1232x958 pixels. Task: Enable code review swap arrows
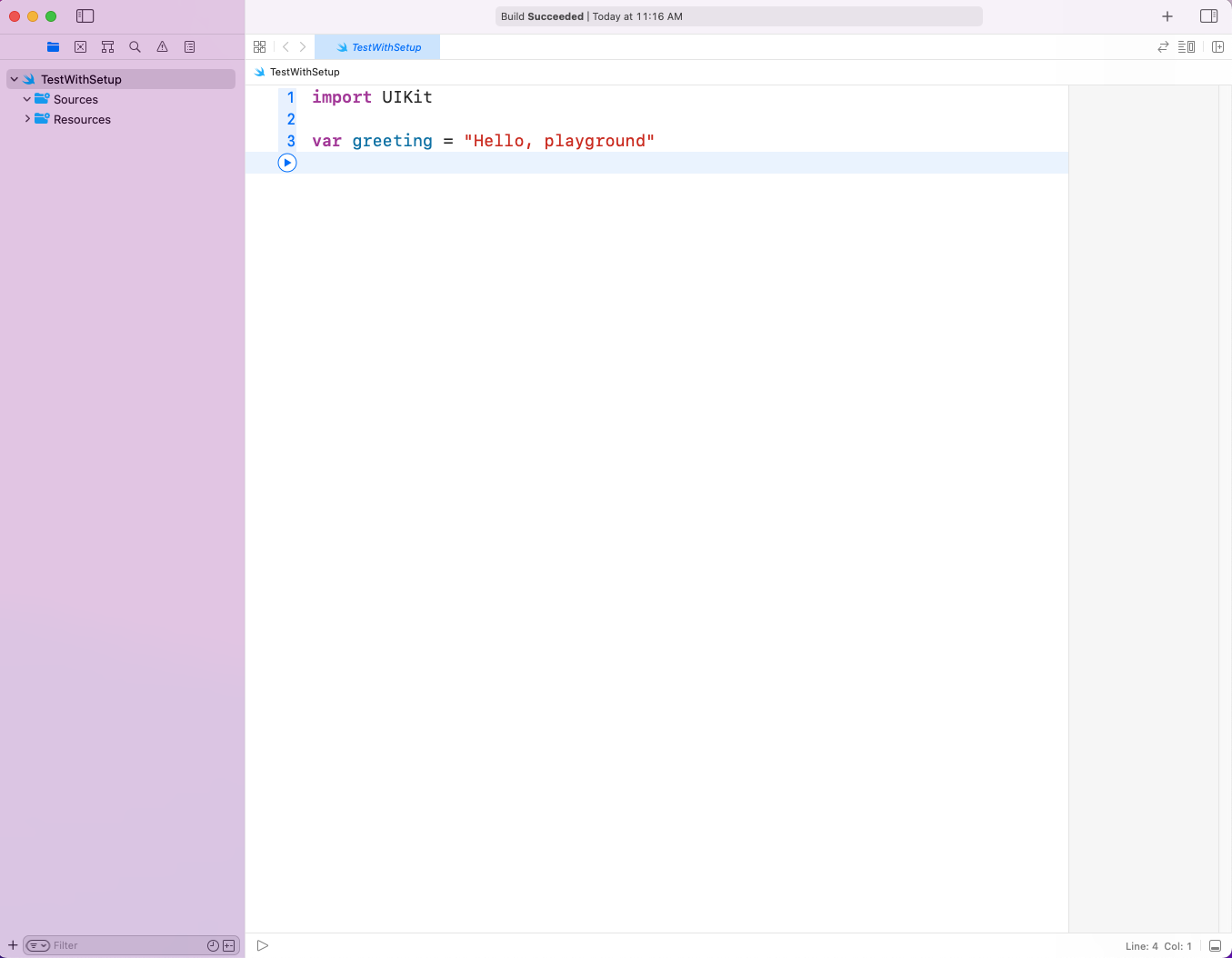coord(1163,47)
